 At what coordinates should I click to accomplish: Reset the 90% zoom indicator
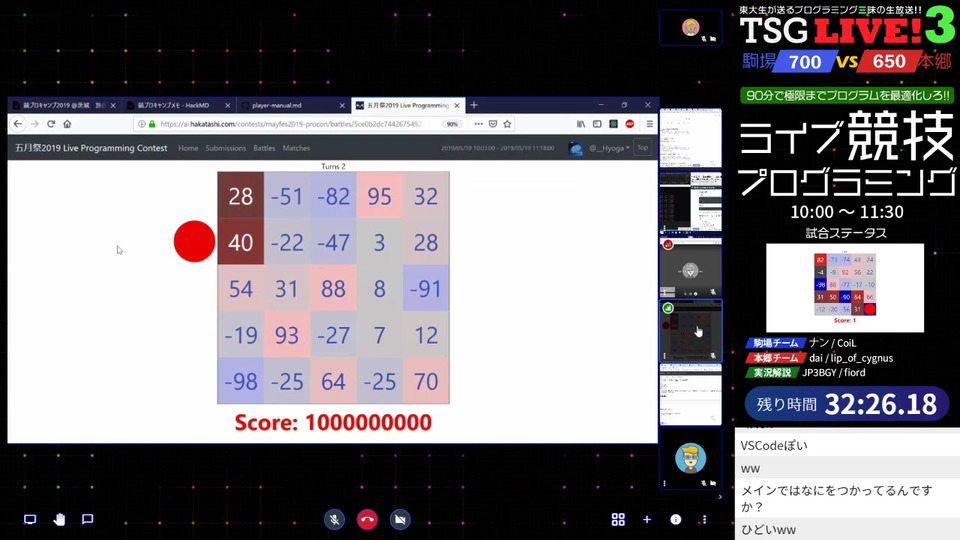tap(452, 124)
